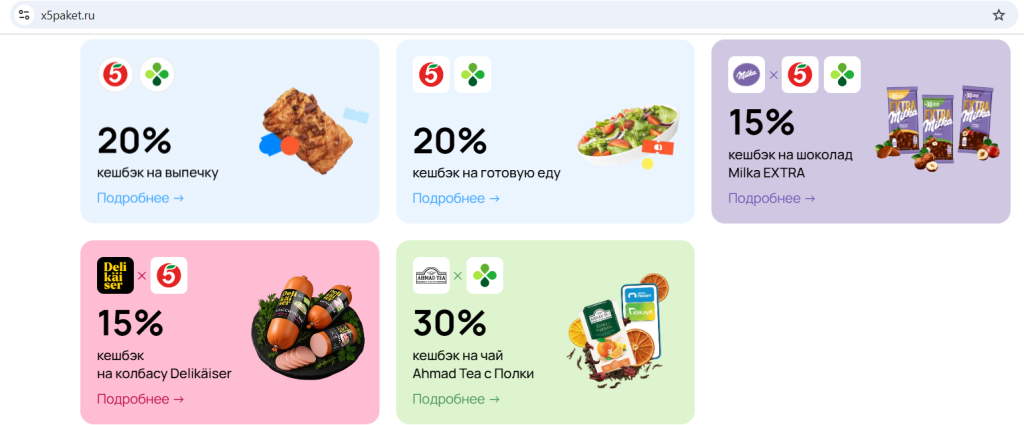
Task: Click the Milka brand logo
Action: click(x=746, y=74)
